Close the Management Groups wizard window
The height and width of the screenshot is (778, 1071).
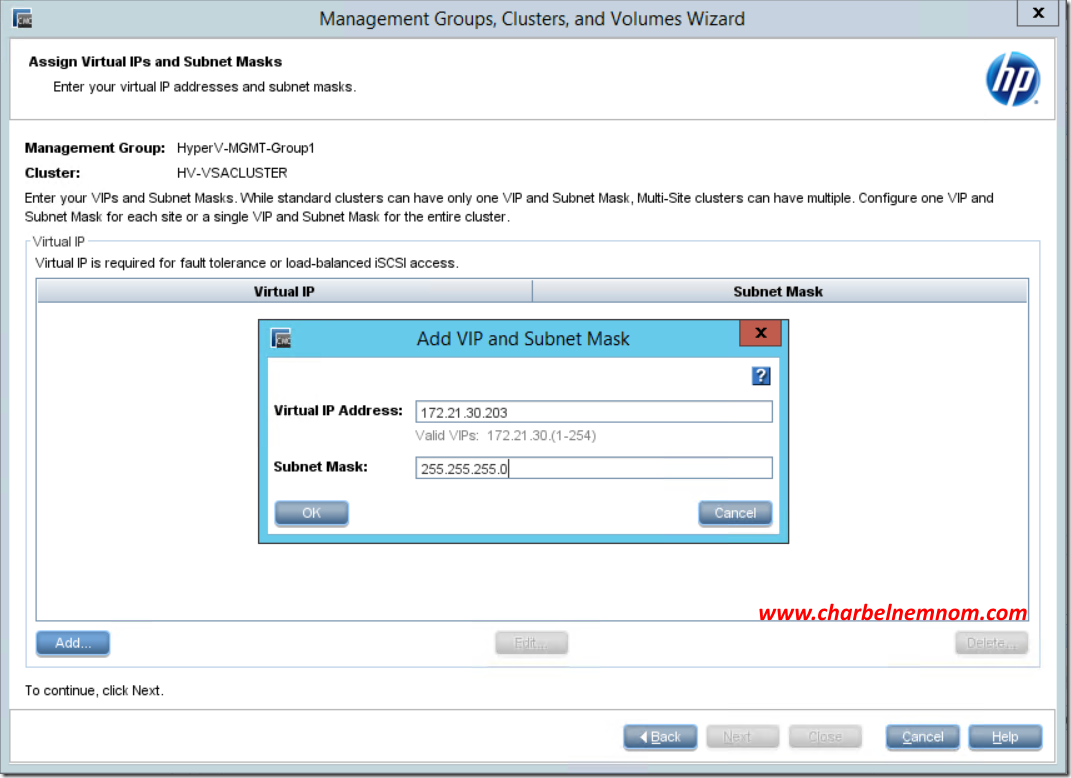tap(1038, 13)
